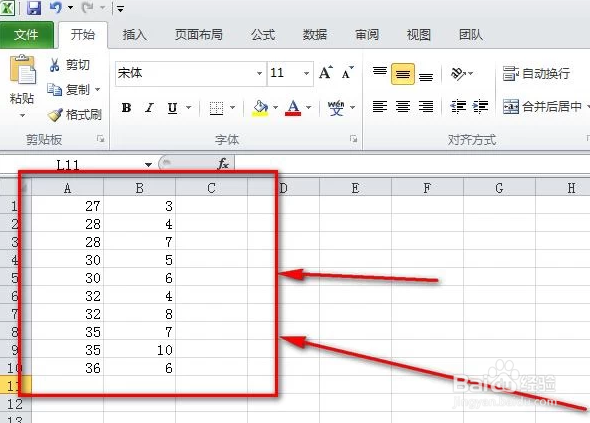Select column G header
The image size is (590, 423).
[499, 188]
